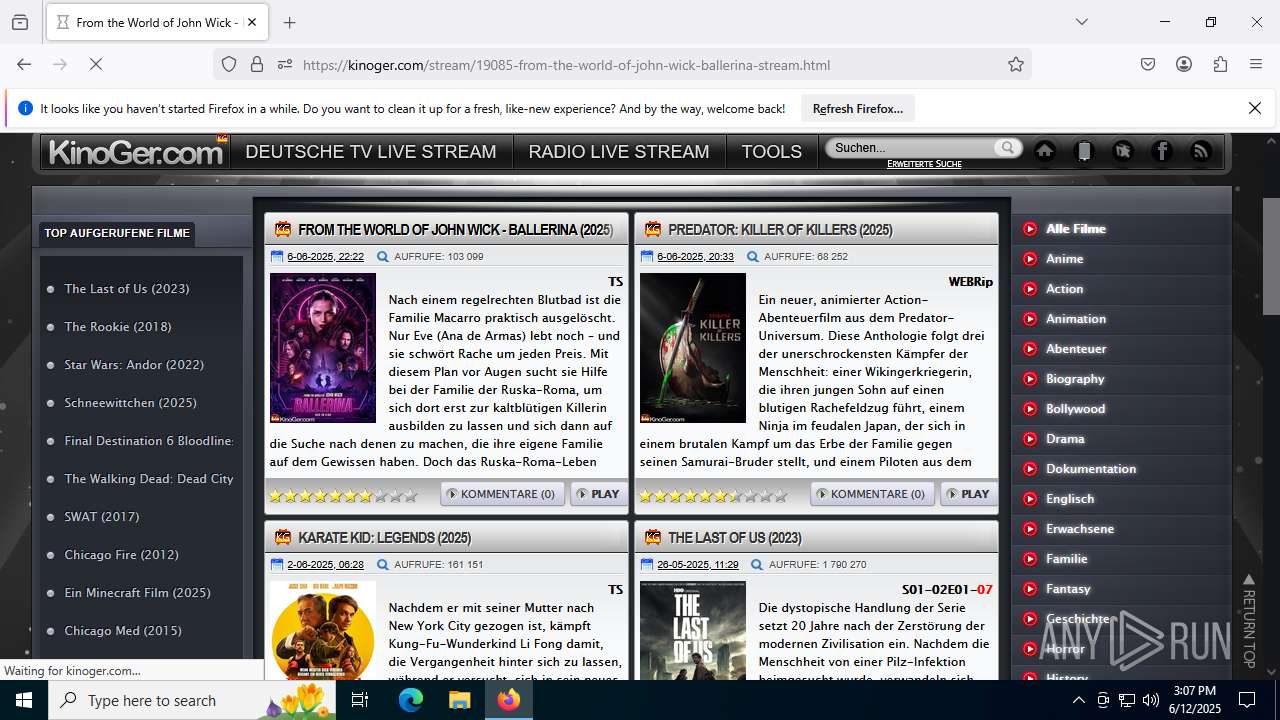
Task: Open Deutsche TV Live Stream menu
Action: click(x=371, y=152)
